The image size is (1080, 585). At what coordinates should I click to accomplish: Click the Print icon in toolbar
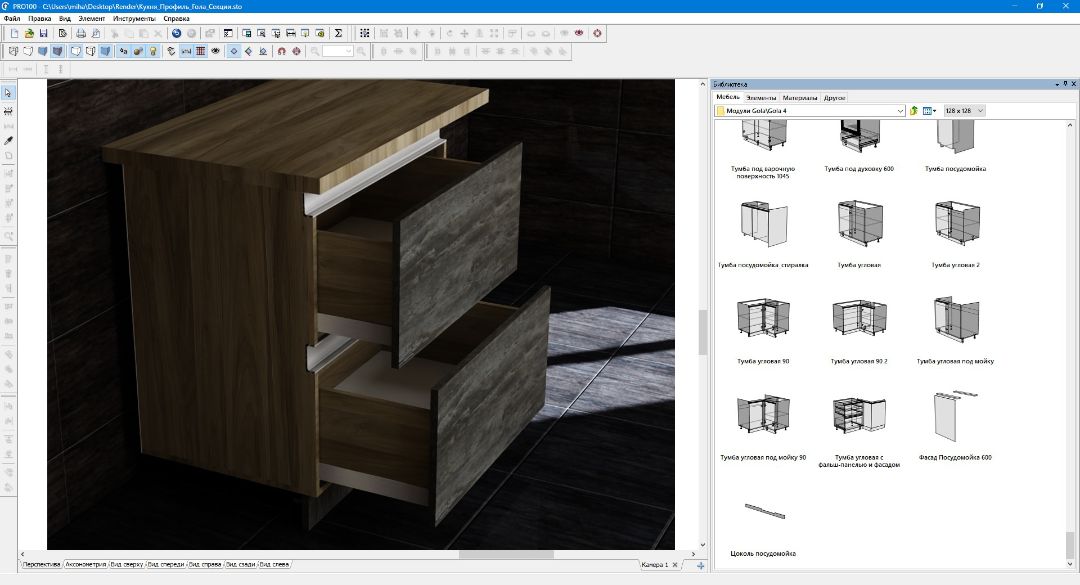(x=81, y=33)
